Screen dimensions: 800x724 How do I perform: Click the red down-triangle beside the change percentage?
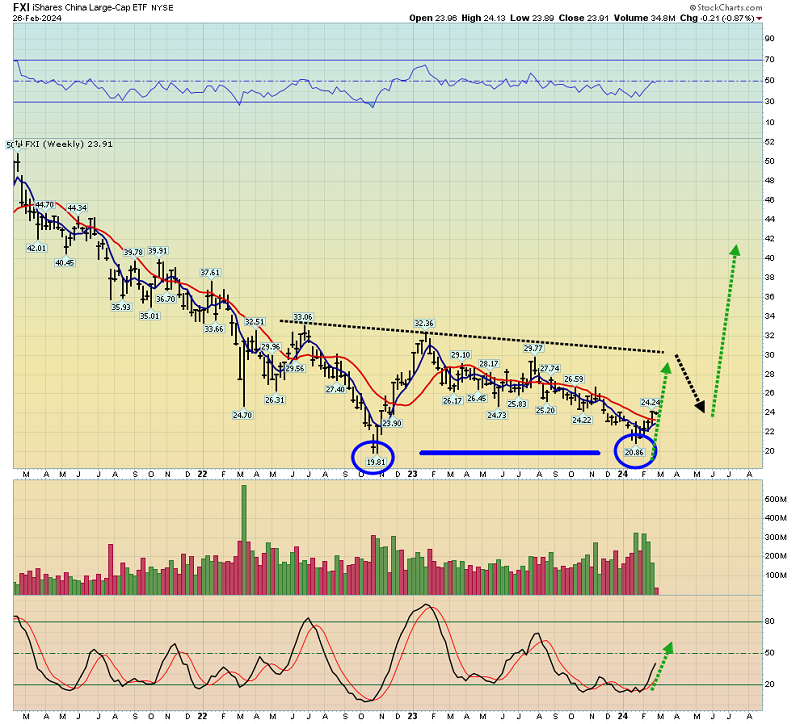coord(759,19)
